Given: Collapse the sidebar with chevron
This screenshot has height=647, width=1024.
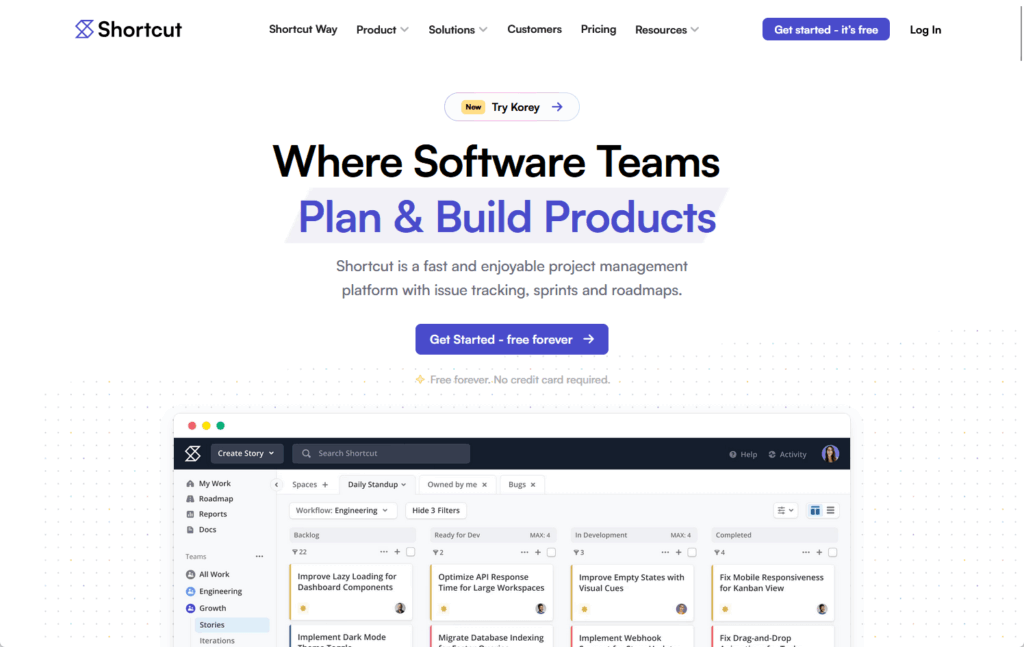Looking at the screenshot, I should [x=276, y=484].
